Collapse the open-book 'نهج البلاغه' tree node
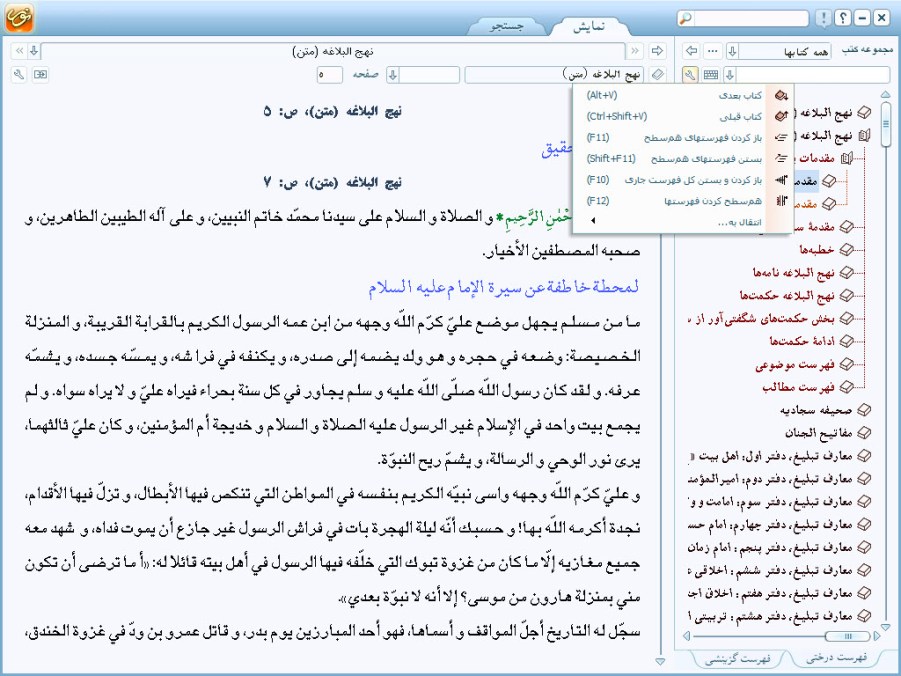Image resolution: width=901 pixels, height=676 pixels. click(864, 136)
